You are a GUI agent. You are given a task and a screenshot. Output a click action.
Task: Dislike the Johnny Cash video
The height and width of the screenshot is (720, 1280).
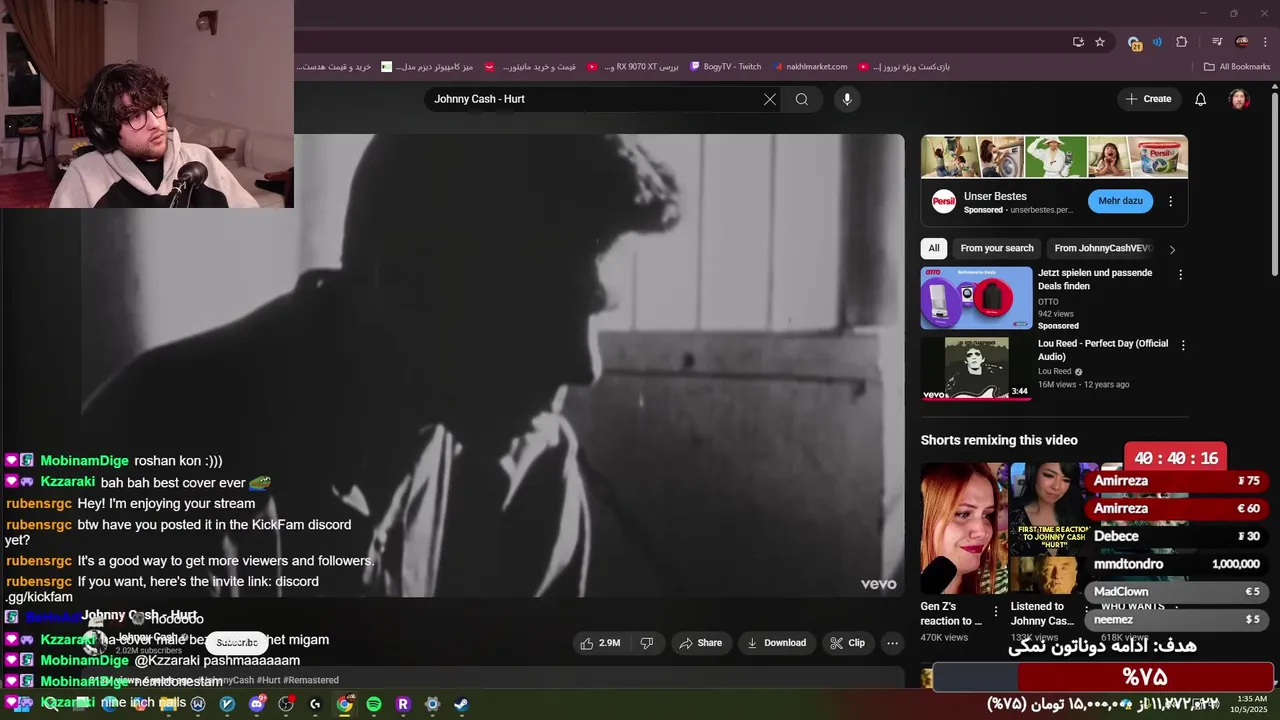(x=647, y=643)
